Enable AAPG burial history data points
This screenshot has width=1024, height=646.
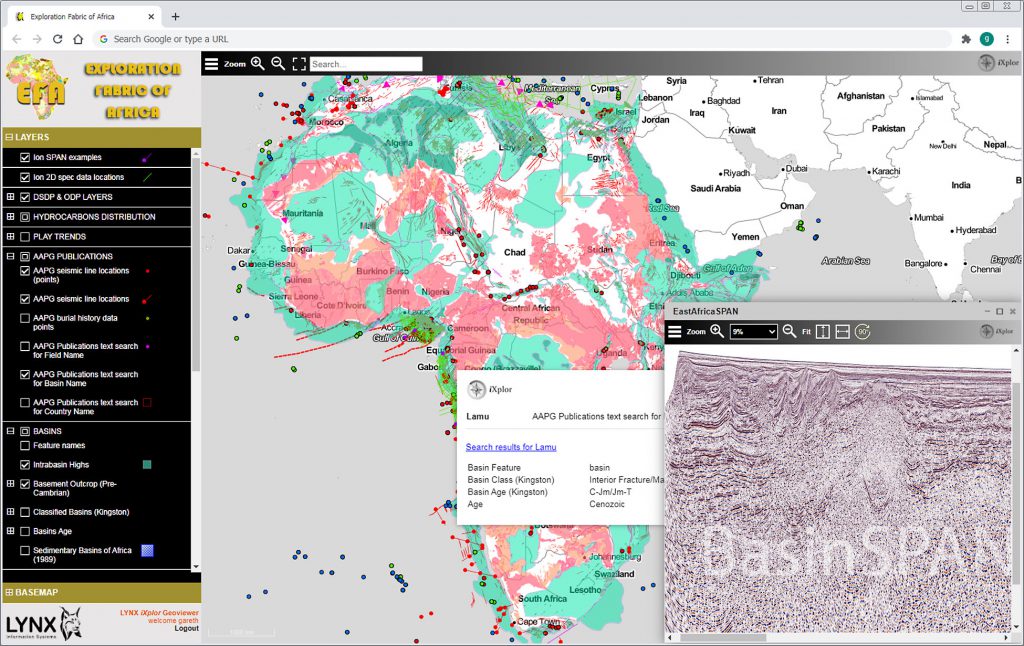[25, 318]
